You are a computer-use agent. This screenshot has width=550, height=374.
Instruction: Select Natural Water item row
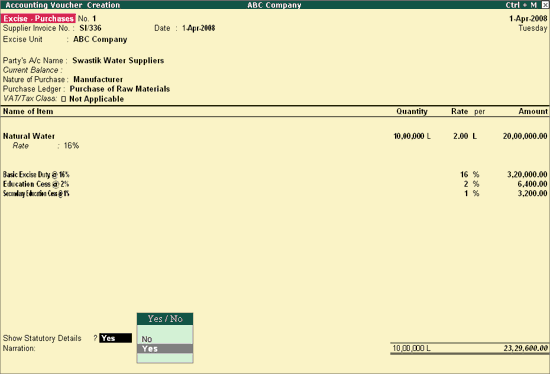coord(275,136)
